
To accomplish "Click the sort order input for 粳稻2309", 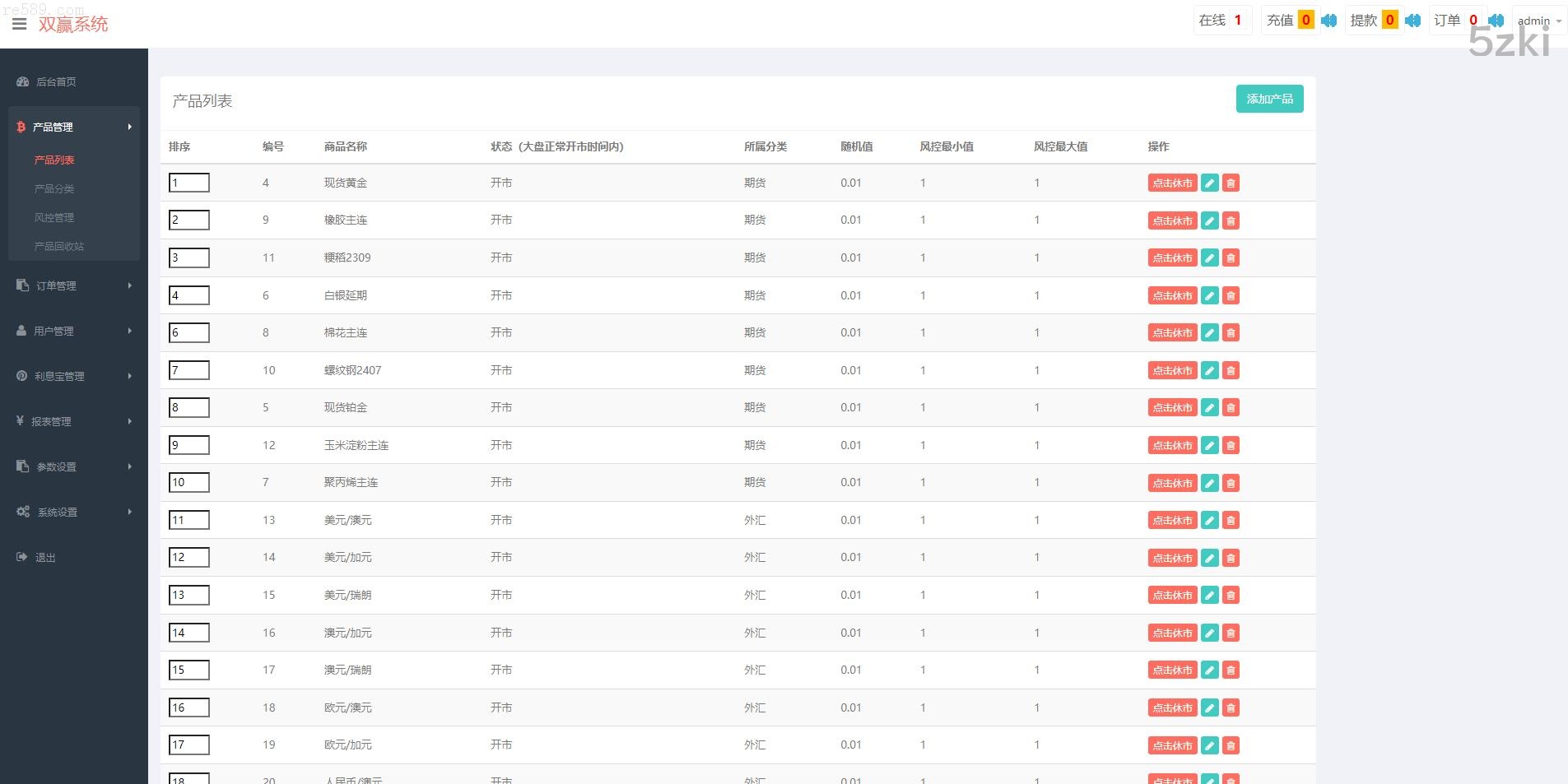I will coord(188,257).
